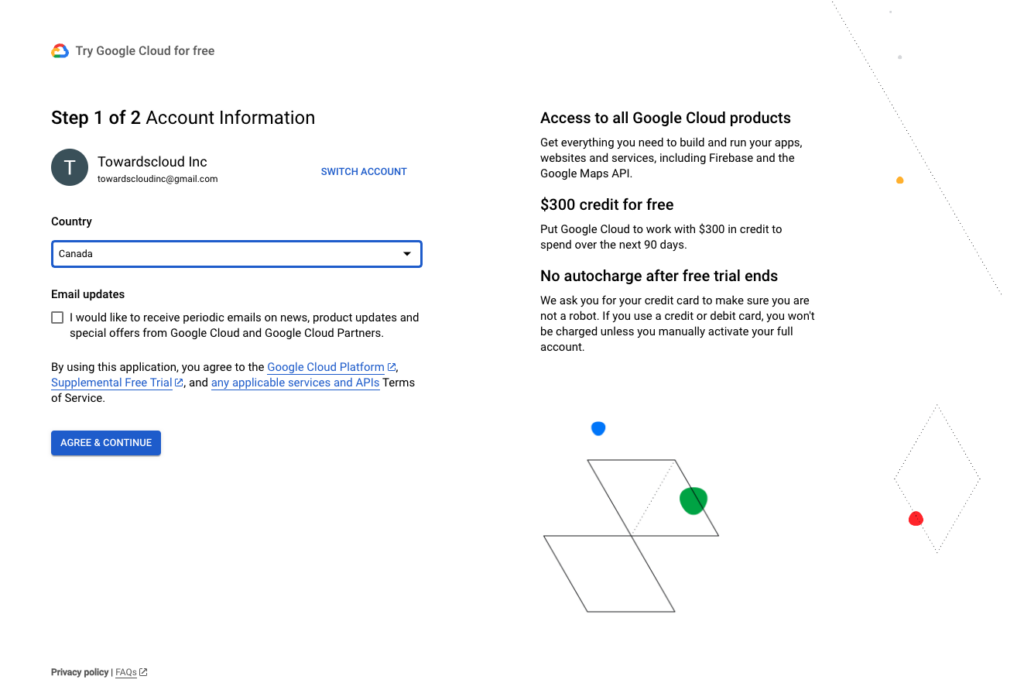Open the FAQs link in footer
Image resolution: width=1024 pixels, height=683 pixels.
click(126, 672)
